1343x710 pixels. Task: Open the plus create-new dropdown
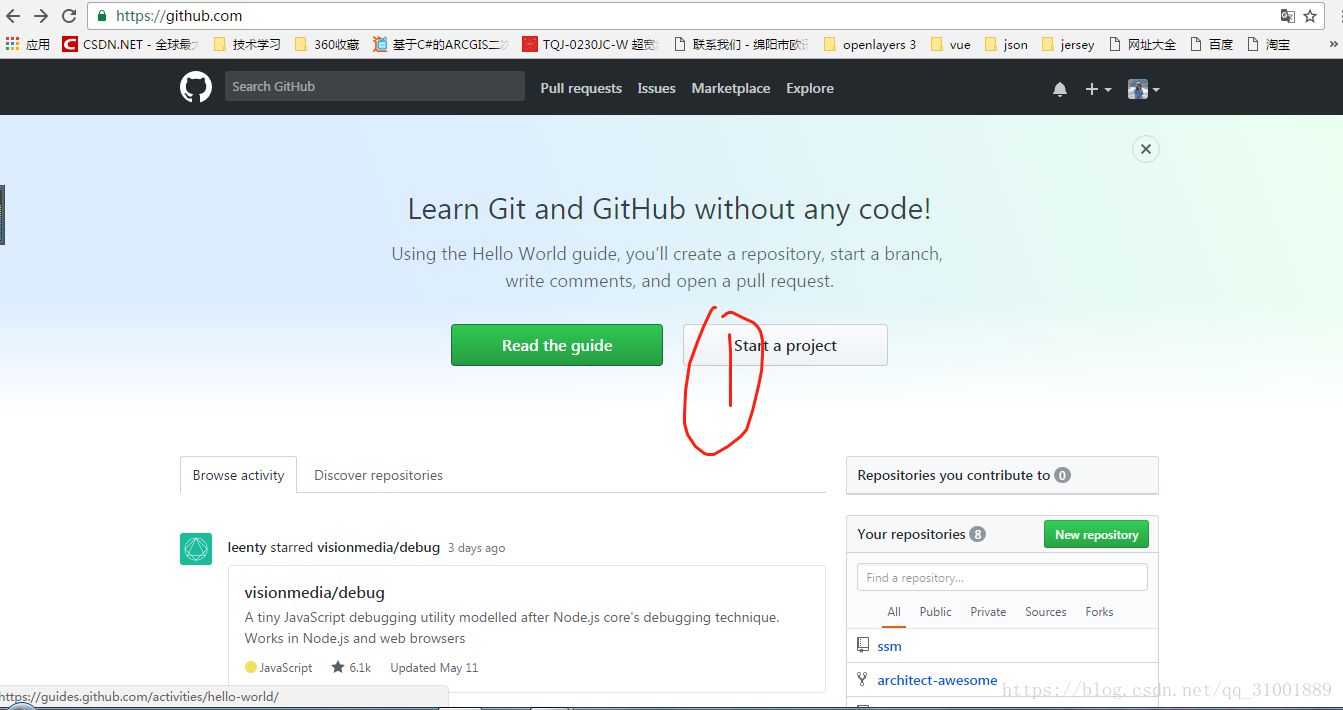(x=1098, y=89)
